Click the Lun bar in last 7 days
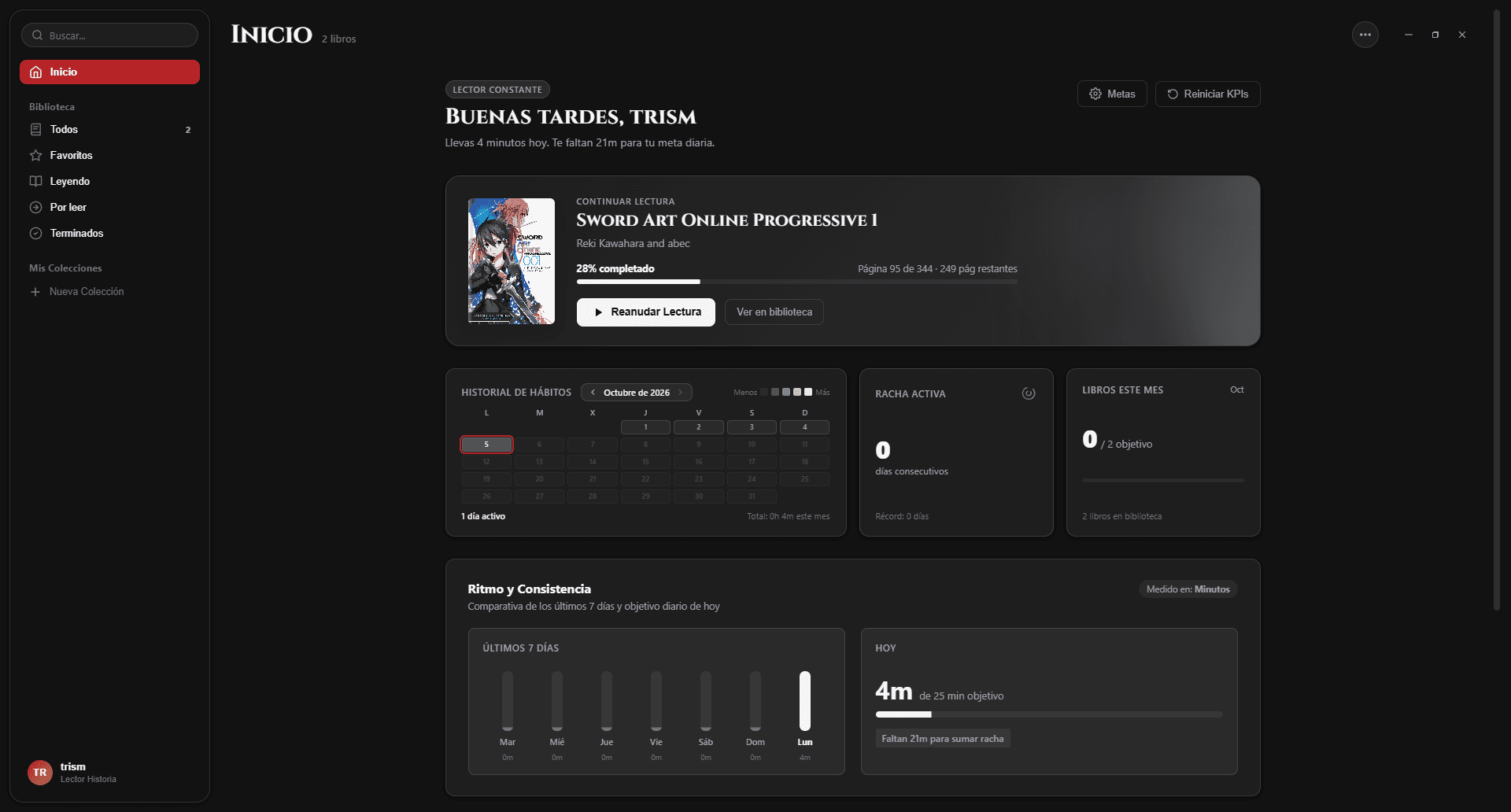 tap(805, 701)
